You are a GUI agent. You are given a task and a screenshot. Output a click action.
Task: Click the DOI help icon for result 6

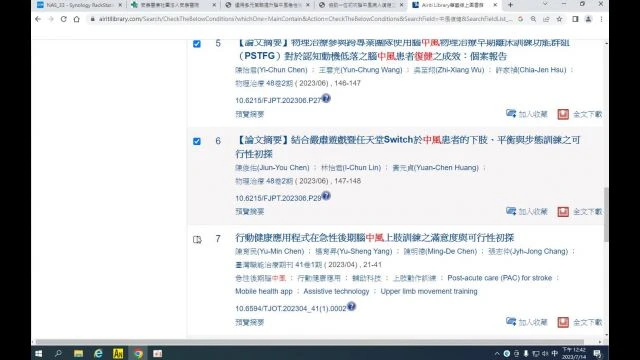click(x=326, y=196)
